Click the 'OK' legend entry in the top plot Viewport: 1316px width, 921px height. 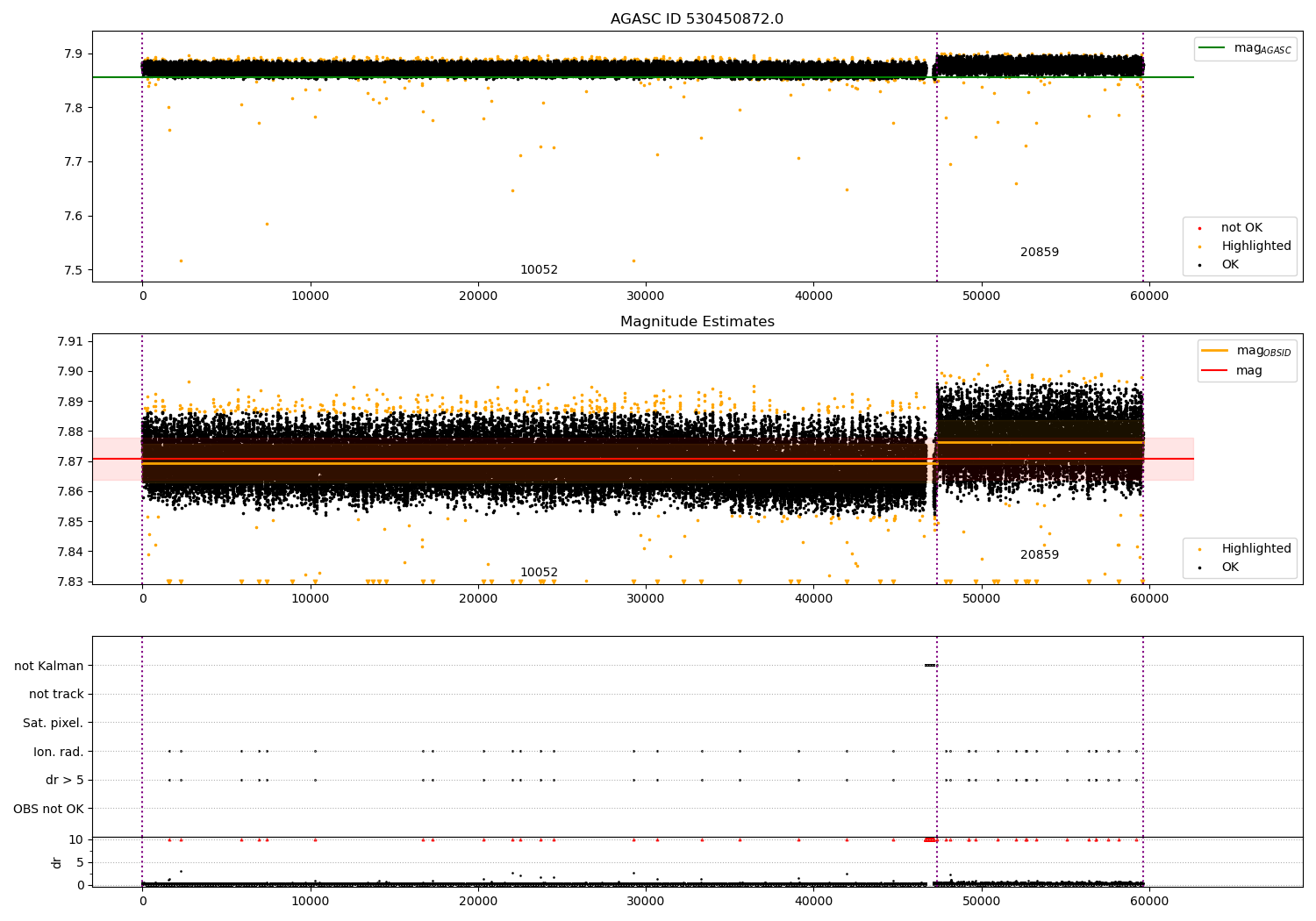pos(1230,265)
